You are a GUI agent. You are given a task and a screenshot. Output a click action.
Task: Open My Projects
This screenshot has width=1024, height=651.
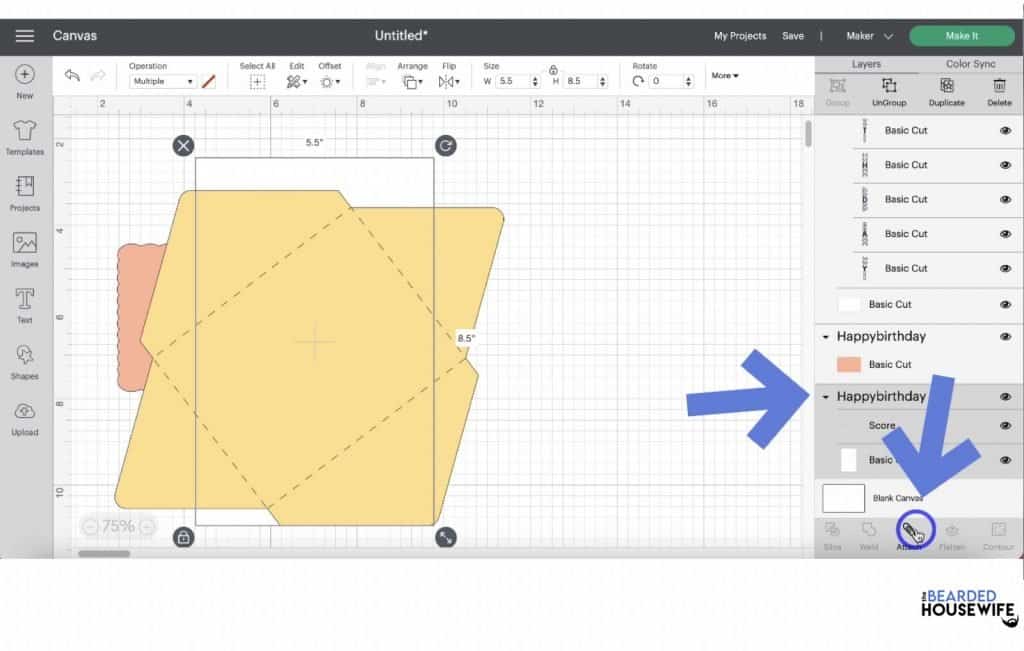coord(739,36)
